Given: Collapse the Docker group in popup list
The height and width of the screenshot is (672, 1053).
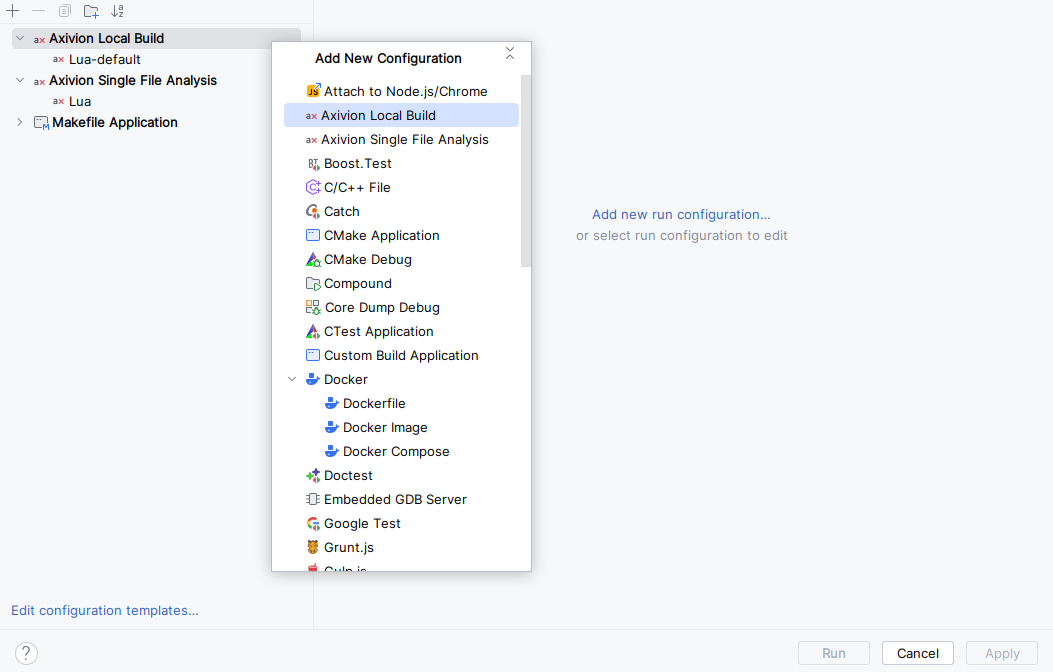Looking at the screenshot, I should tap(292, 379).
